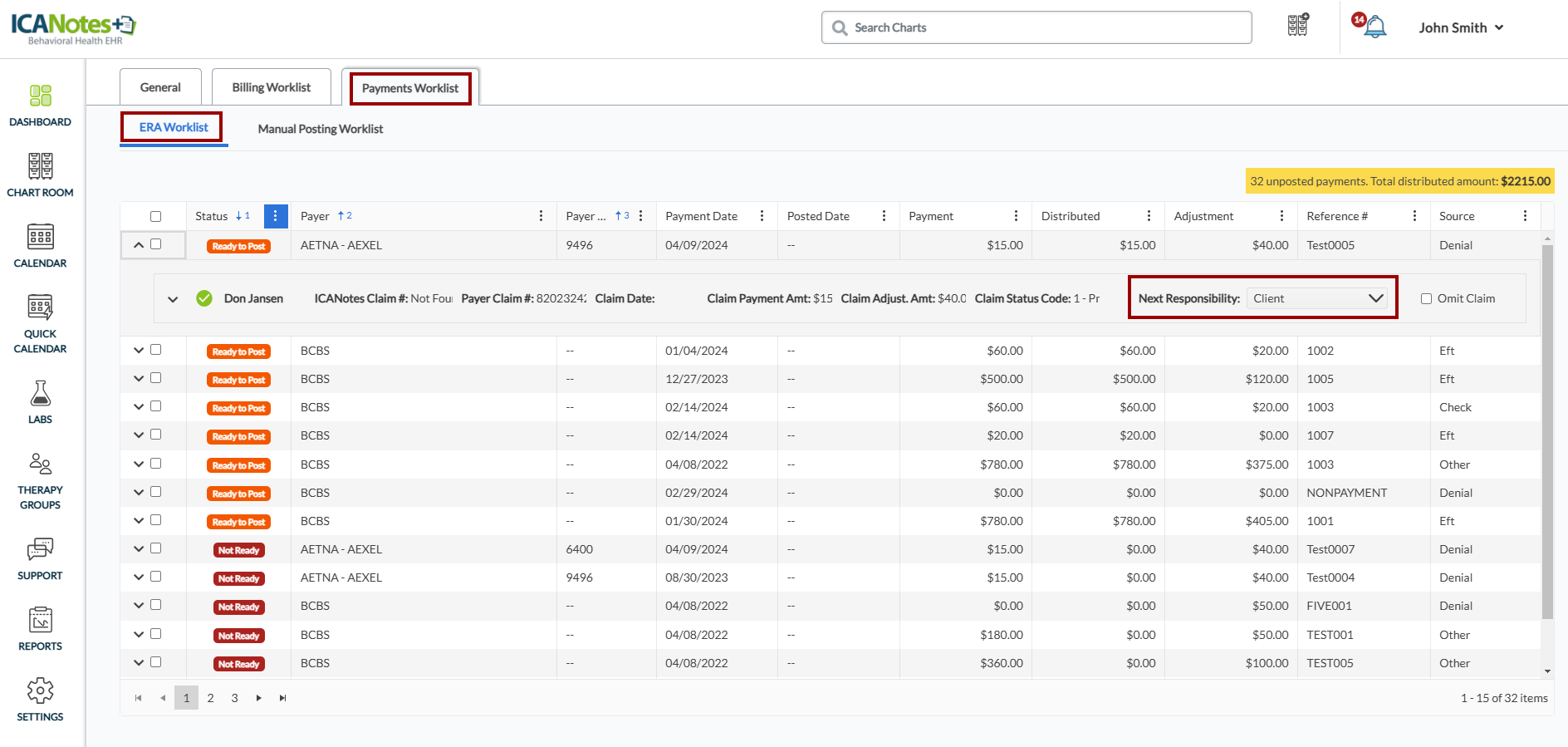Open the Next Responsibility dropdown
The image size is (1568, 747).
1317,298
